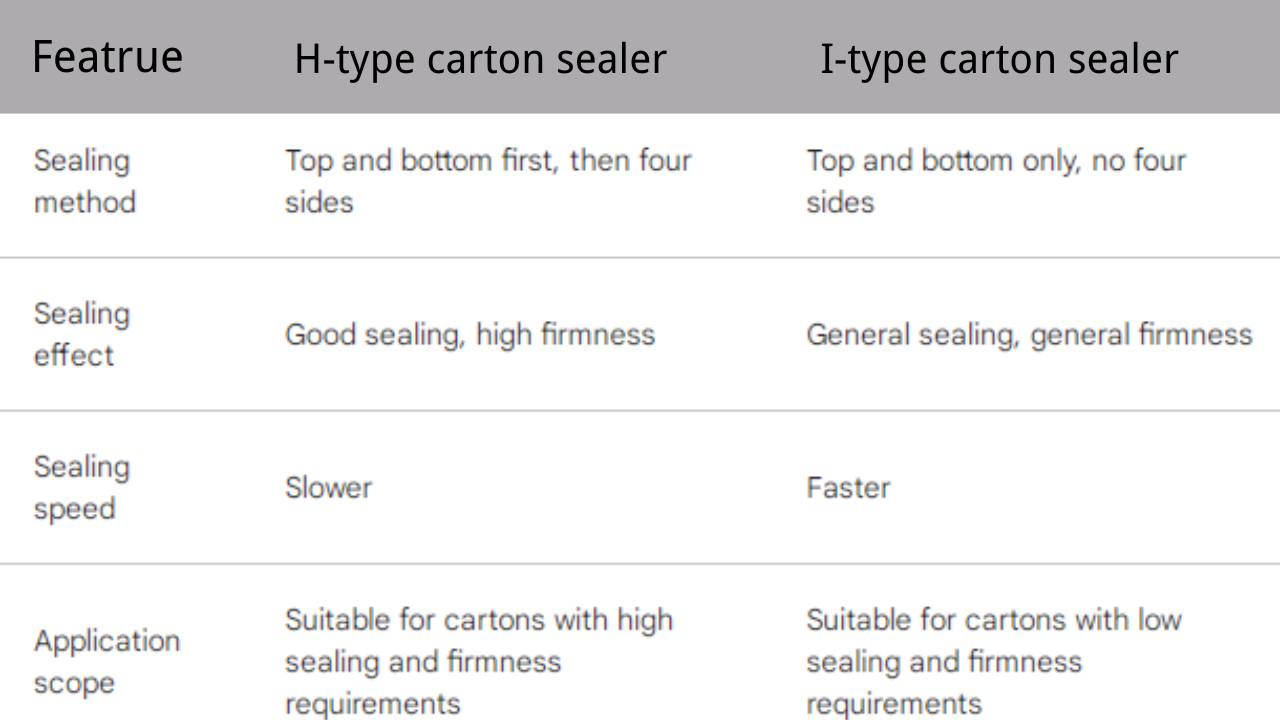The width and height of the screenshot is (1280, 720).
Task: Click the divider line below the Sealing speed row
Action: (x=640, y=564)
